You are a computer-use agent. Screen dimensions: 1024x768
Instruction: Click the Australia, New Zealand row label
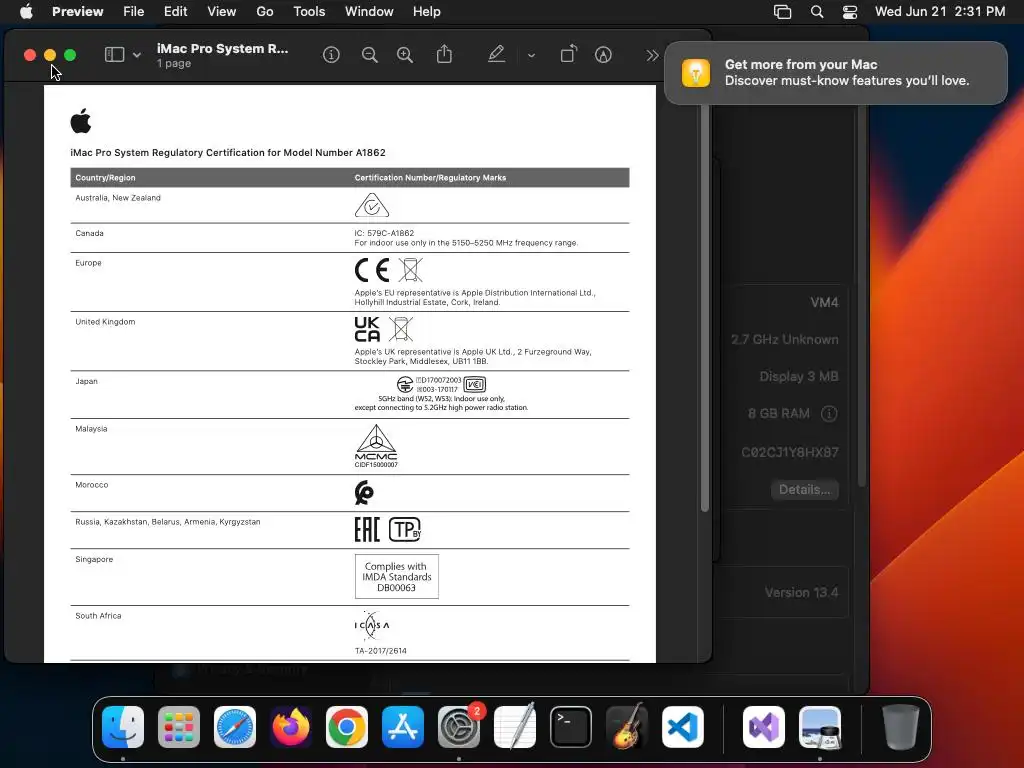pyautogui.click(x=118, y=198)
